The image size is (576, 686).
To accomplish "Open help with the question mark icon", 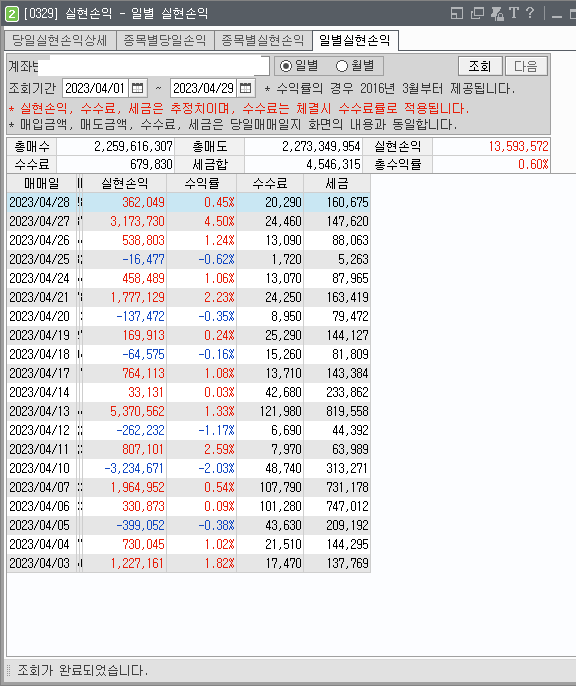I will click(530, 13).
